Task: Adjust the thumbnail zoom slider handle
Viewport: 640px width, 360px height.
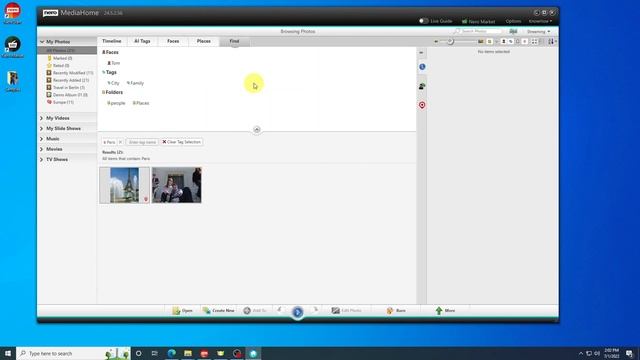Action: (x=450, y=41)
